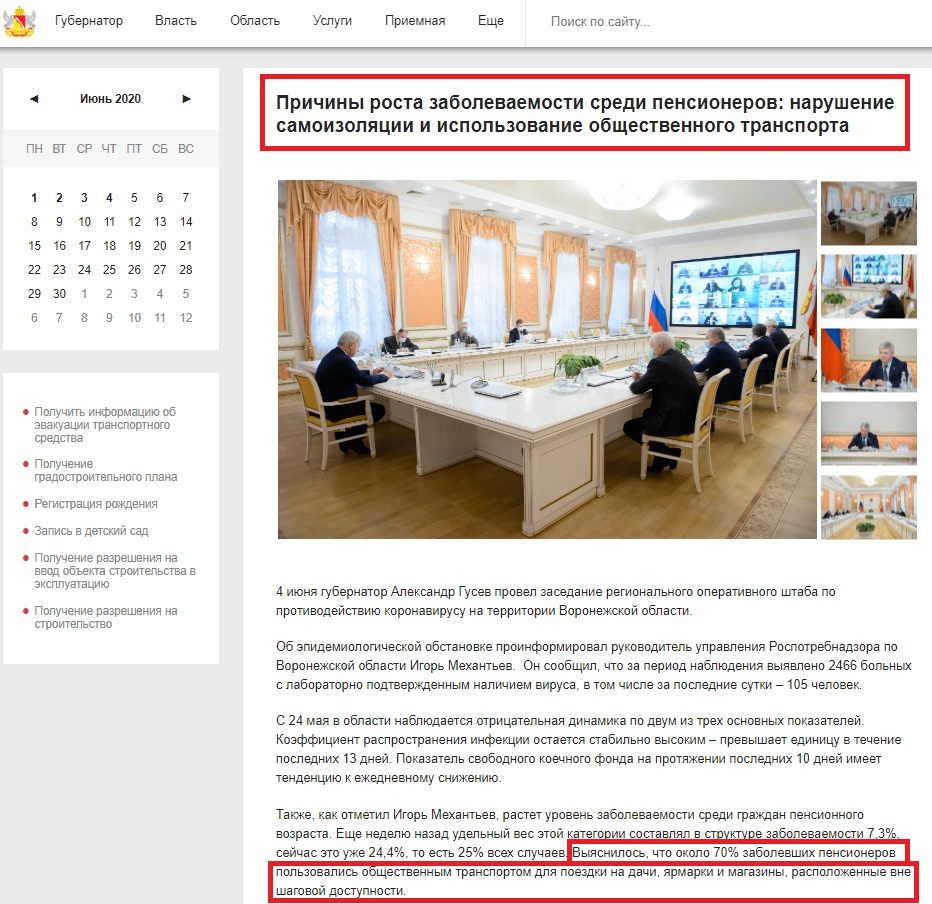Open Получение разрешения на строительство link

point(106,617)
